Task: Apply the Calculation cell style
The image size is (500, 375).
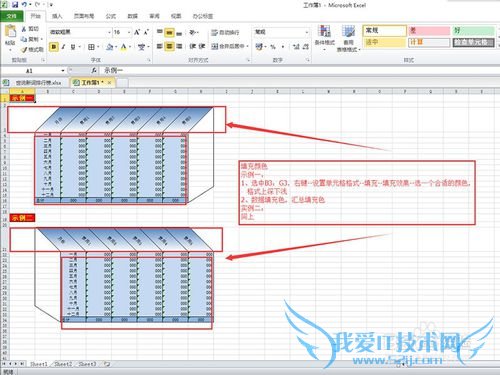Action: click(x=429, y=42)
